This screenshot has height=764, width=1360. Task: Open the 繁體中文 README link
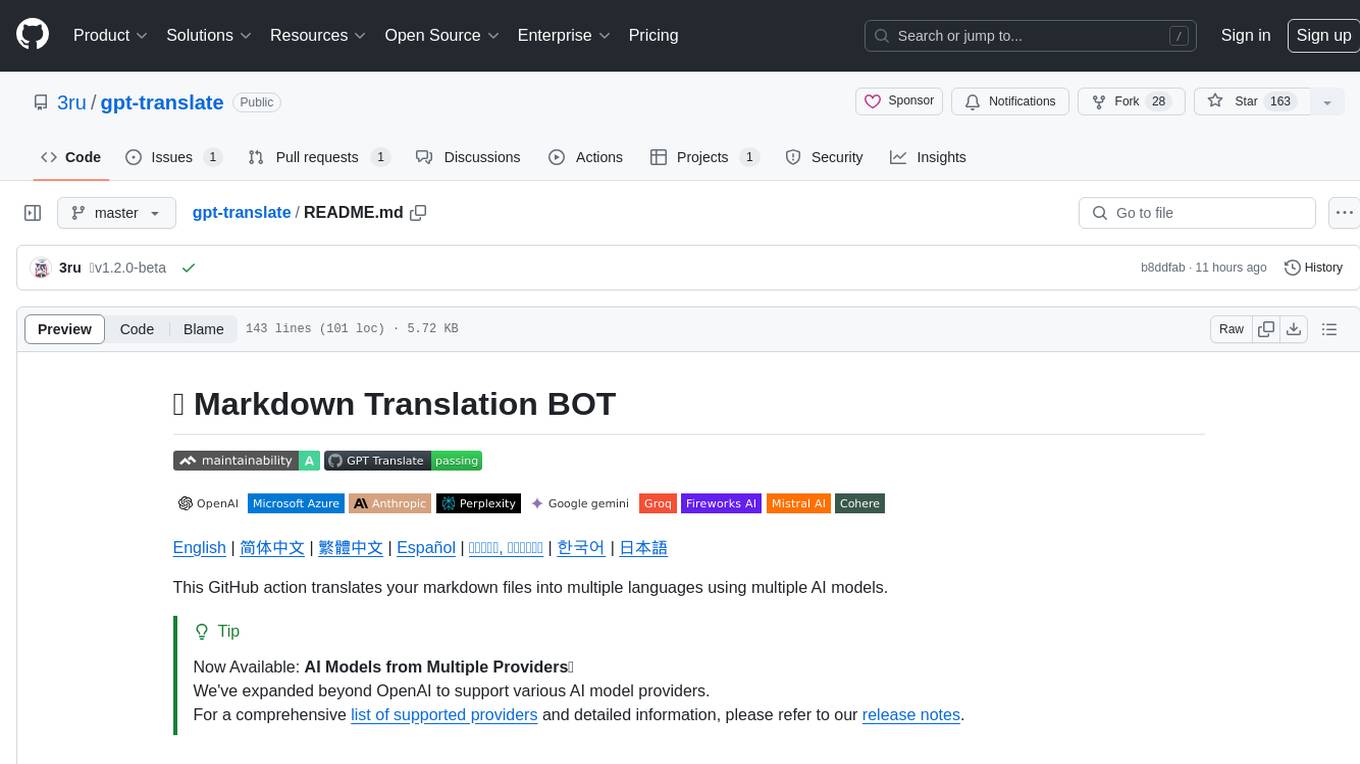click(x=351, y=547)
